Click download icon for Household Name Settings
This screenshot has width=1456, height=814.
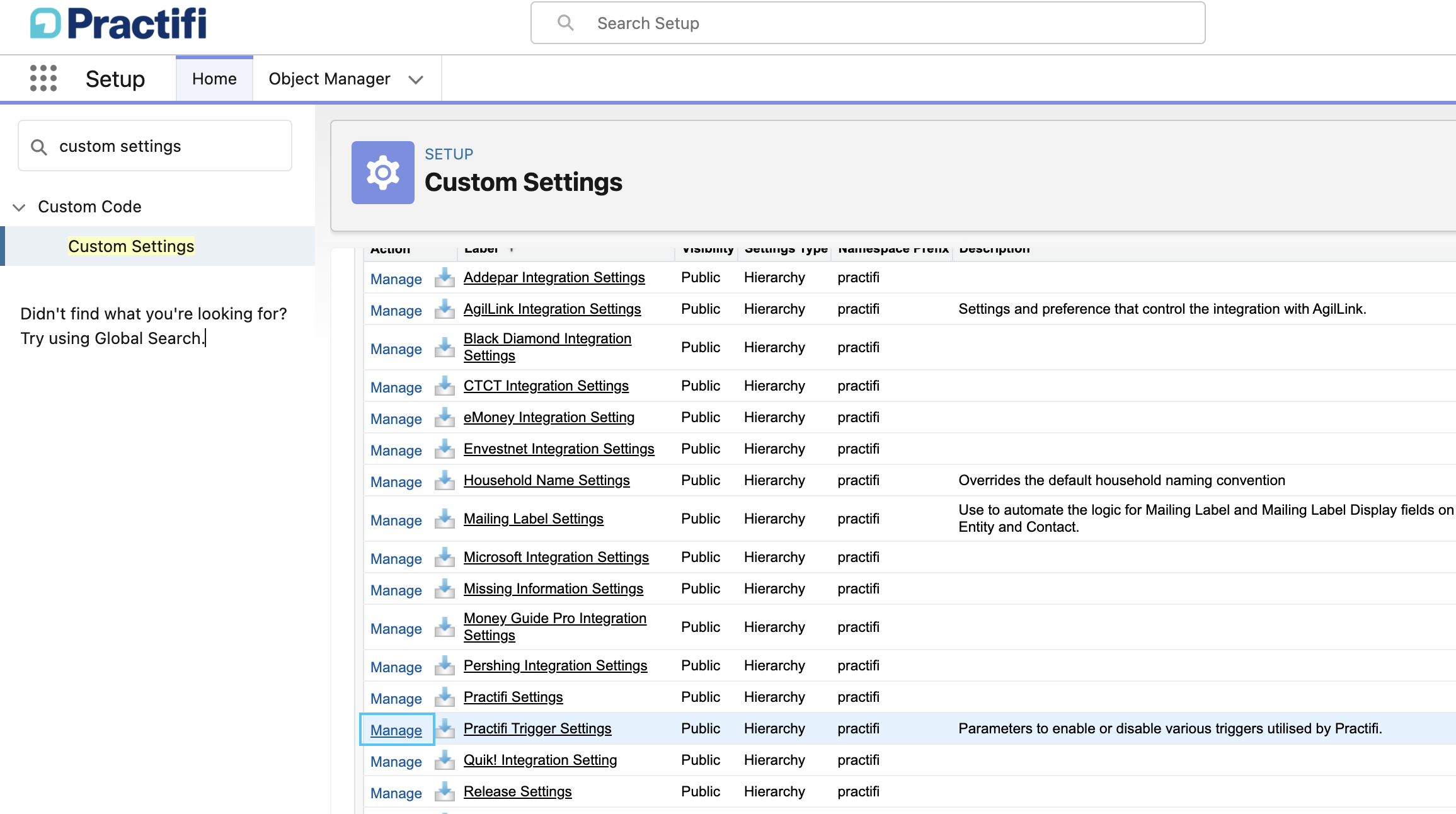445,480
